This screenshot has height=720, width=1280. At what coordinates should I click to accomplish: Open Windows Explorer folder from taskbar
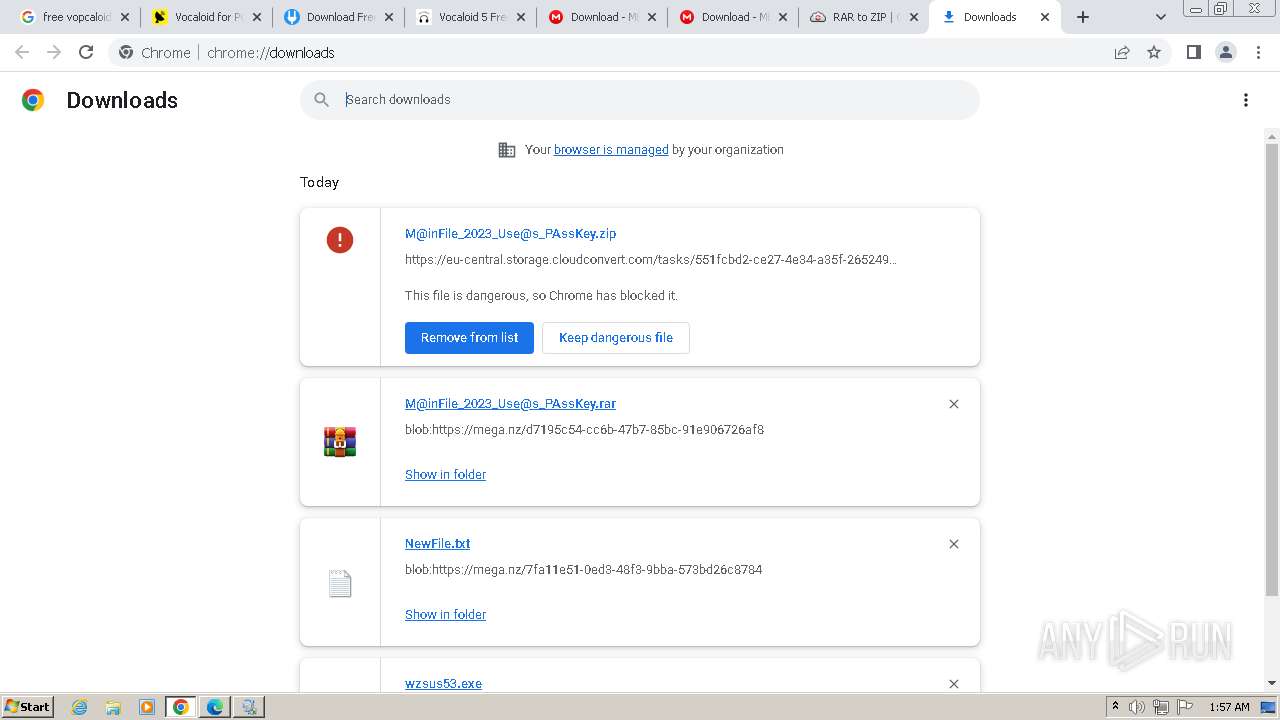(113, 707)
